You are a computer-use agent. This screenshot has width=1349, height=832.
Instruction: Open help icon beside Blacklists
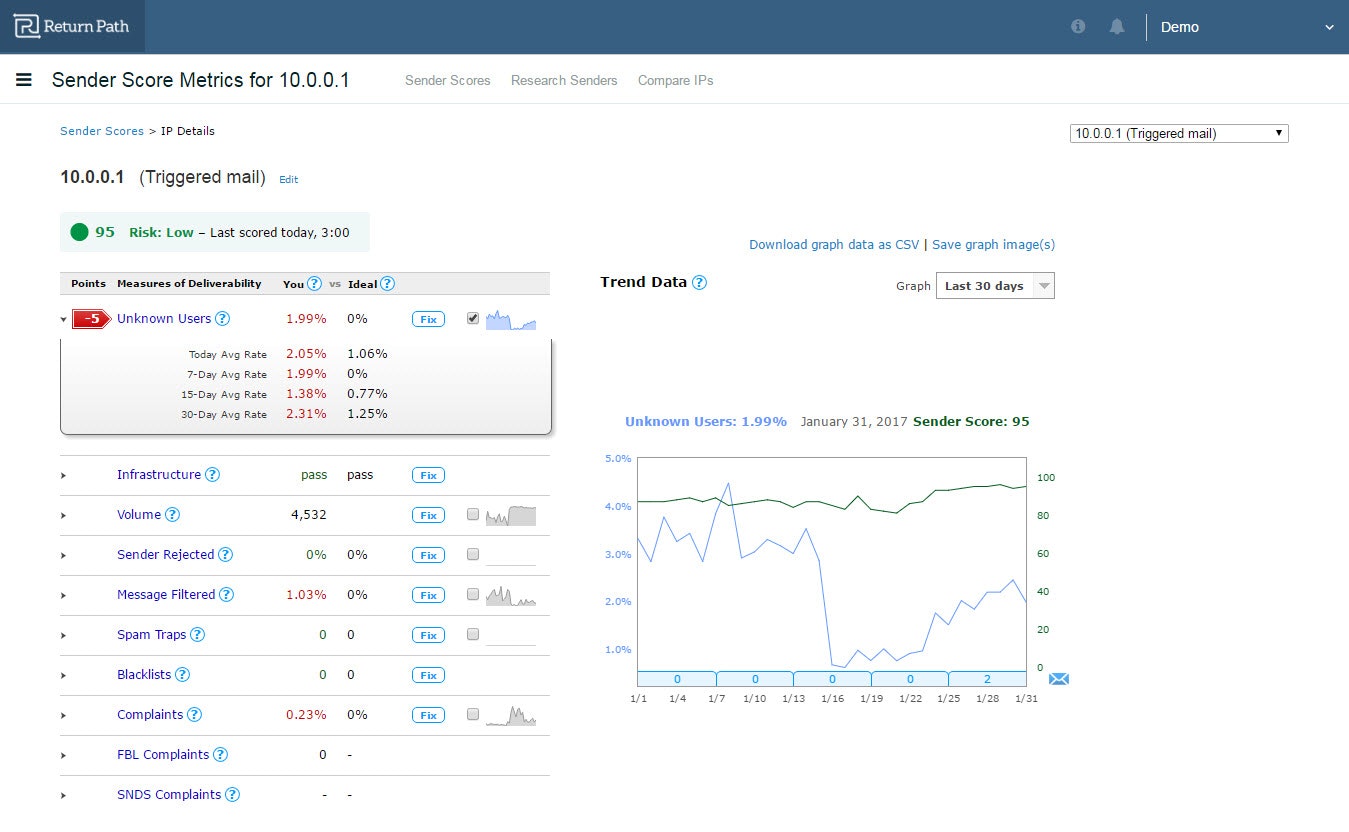(x=182, y=675)
